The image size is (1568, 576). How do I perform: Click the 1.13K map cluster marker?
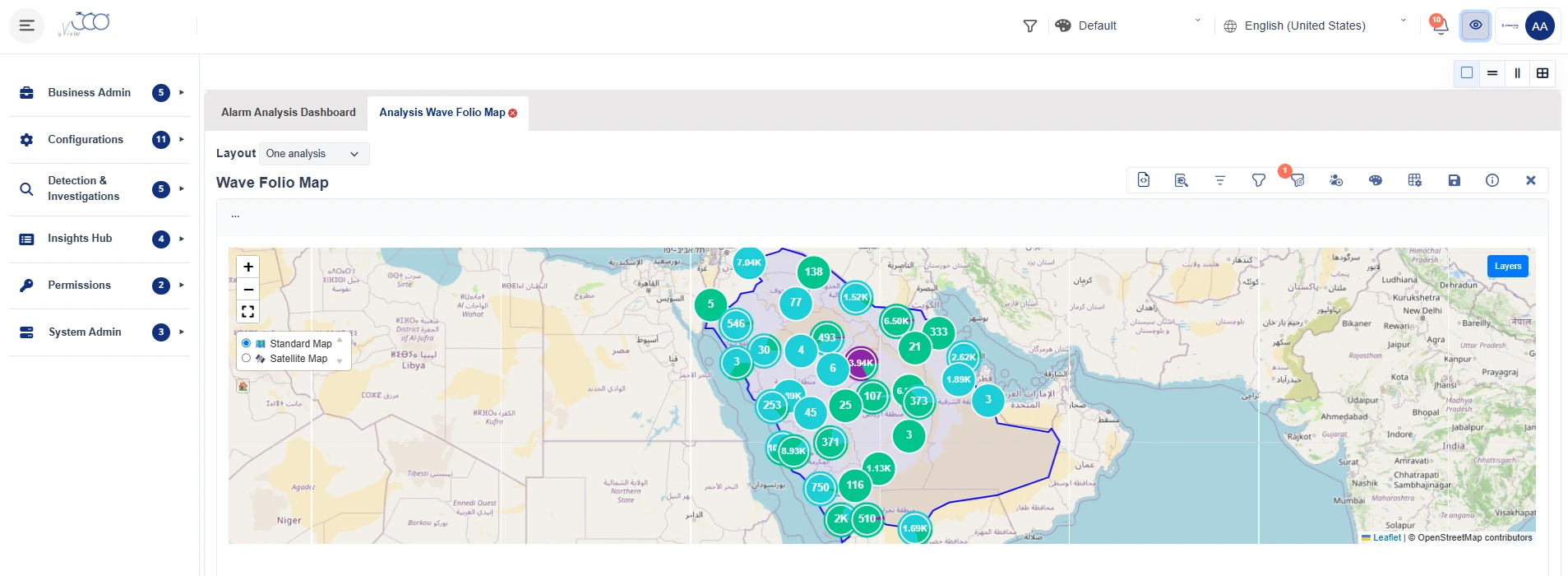point(878,468)
